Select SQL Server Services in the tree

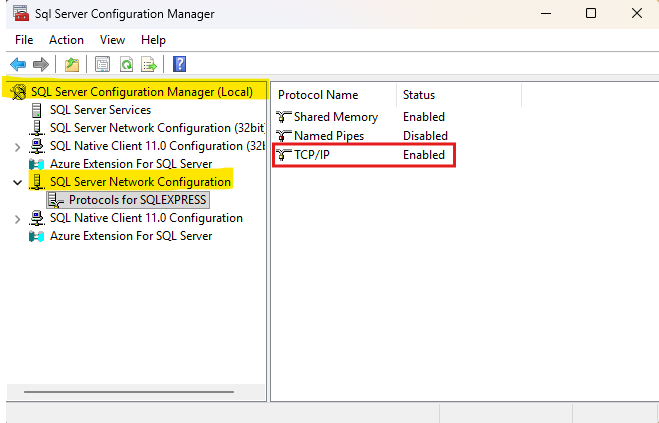point(100,110)
